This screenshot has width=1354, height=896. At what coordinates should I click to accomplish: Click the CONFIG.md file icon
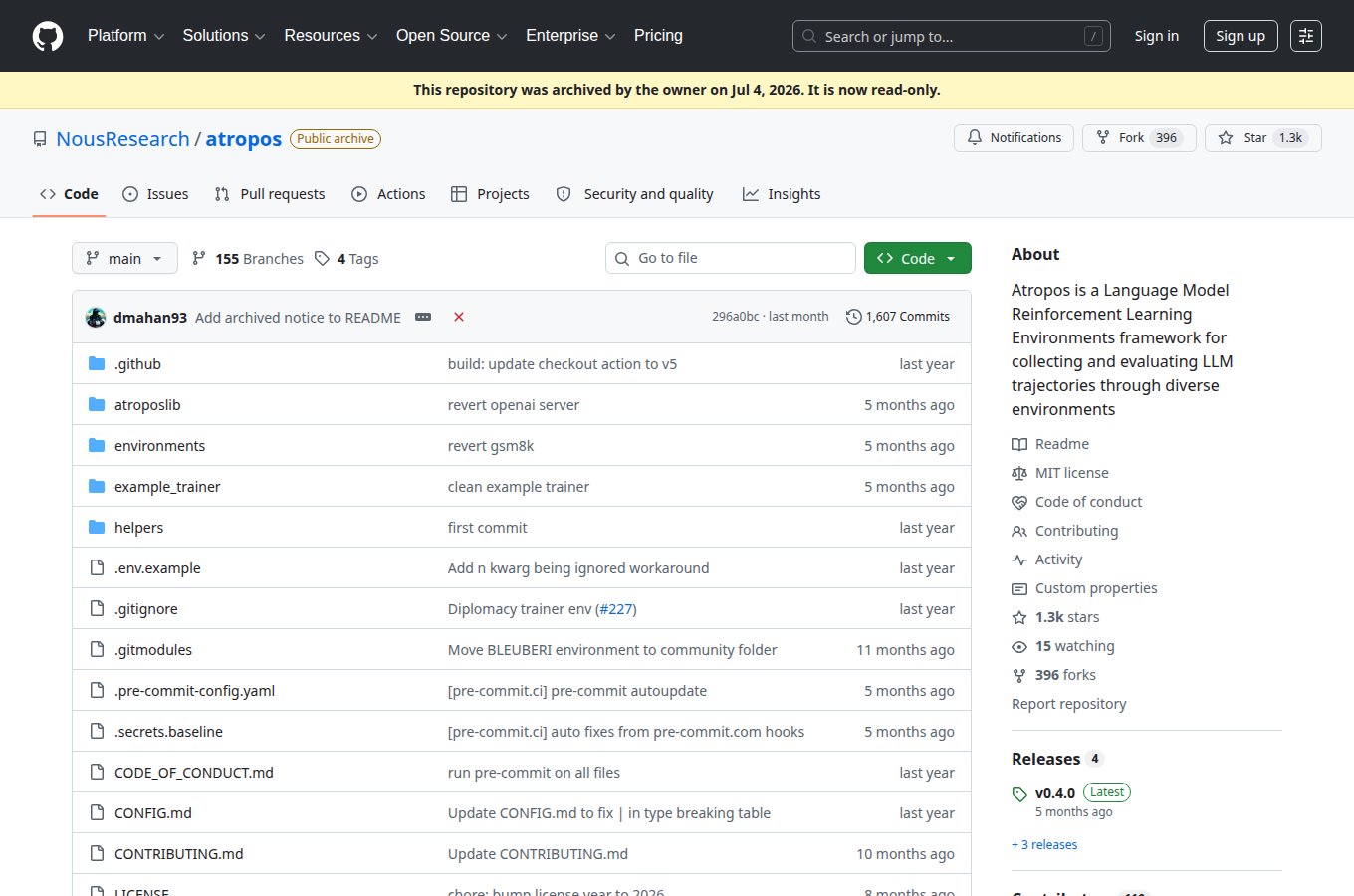click(97, 813)
